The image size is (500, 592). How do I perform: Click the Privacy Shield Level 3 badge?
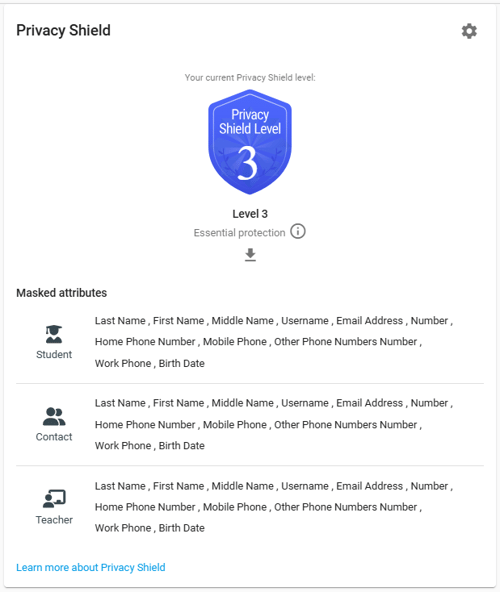pyautogui.click(x=250, y=142)
